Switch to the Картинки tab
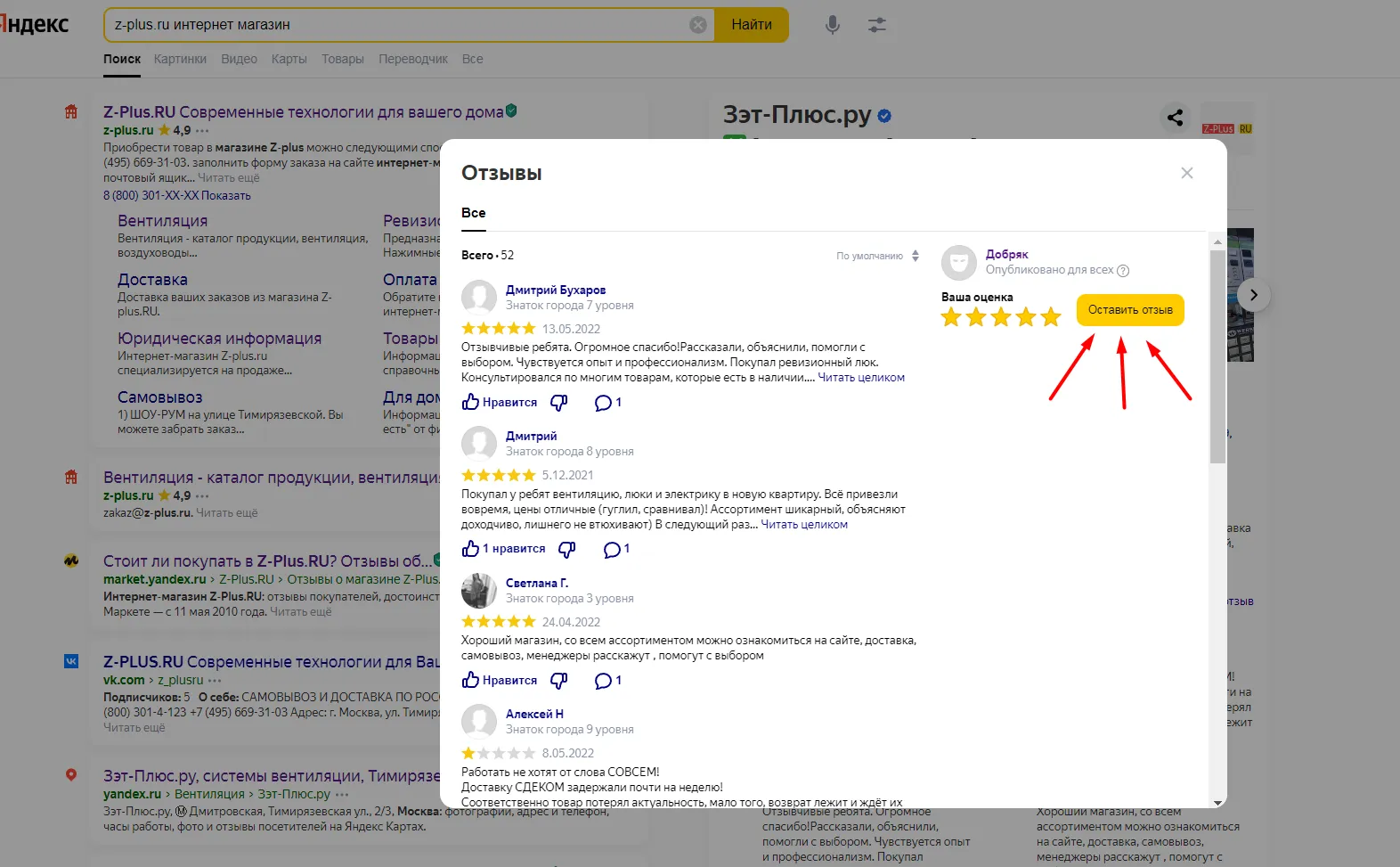The image size is (1400, 867). point(180,59)
